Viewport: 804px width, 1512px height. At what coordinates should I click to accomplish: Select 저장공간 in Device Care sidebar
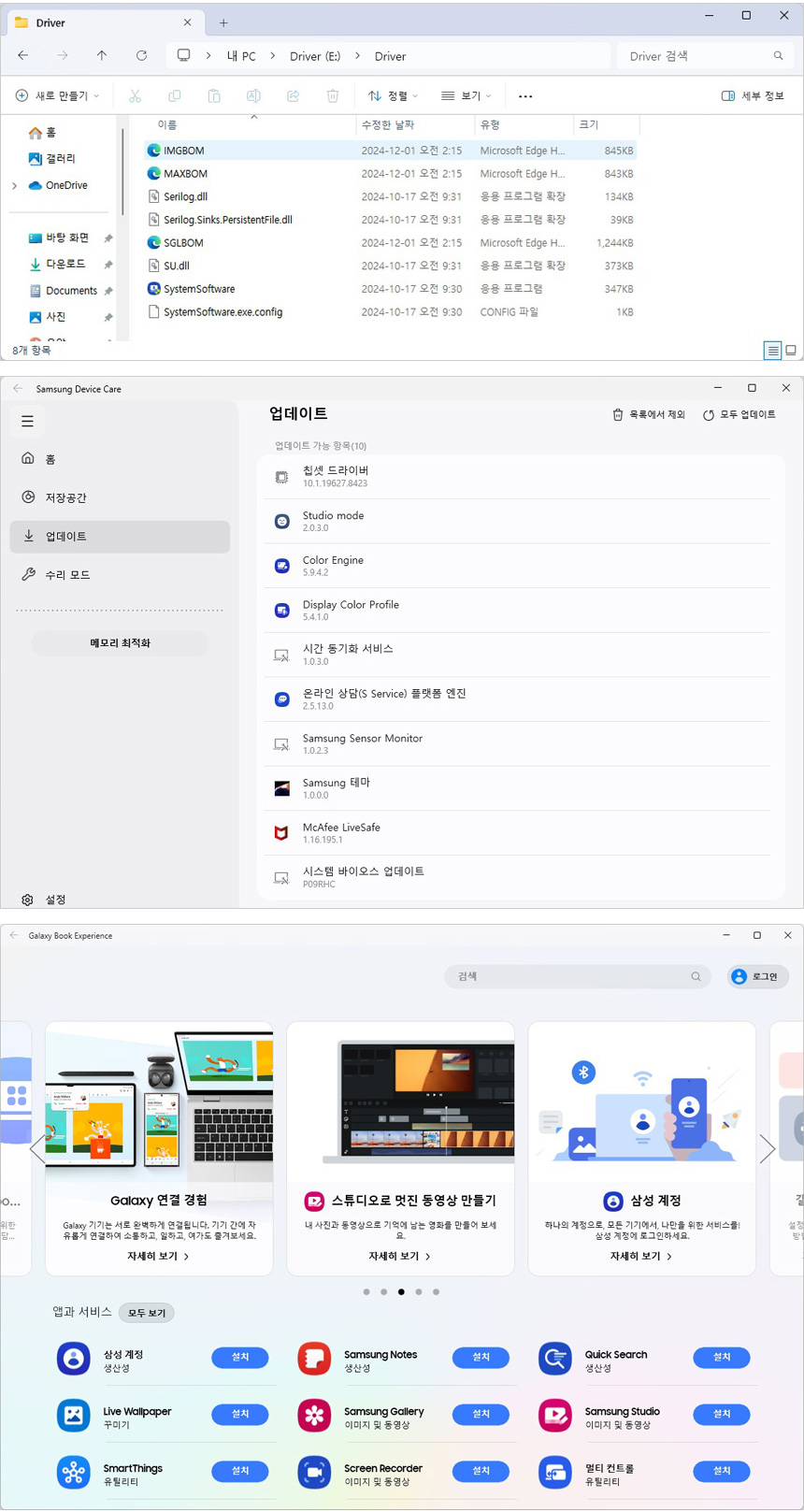pyautogui.click(x=65, y=497)
